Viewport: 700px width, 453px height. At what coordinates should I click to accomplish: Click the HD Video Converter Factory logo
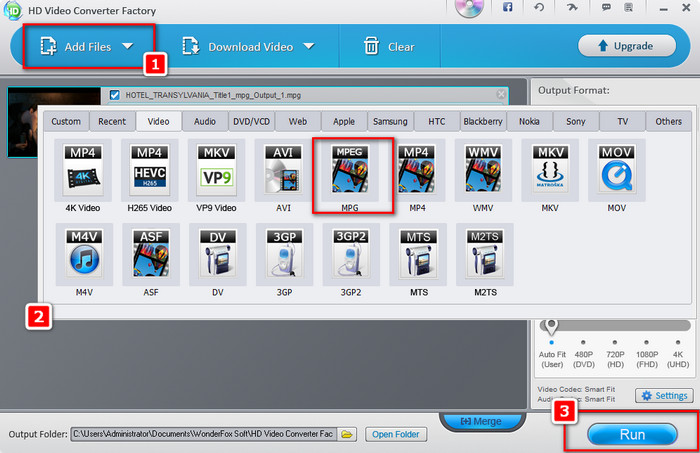(12, 10)
